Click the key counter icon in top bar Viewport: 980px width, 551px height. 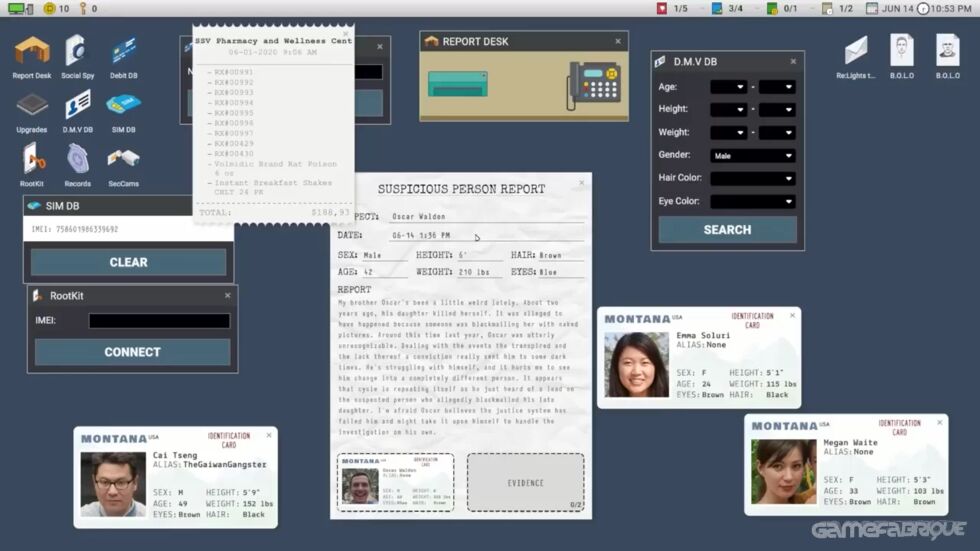pos(82,8)
